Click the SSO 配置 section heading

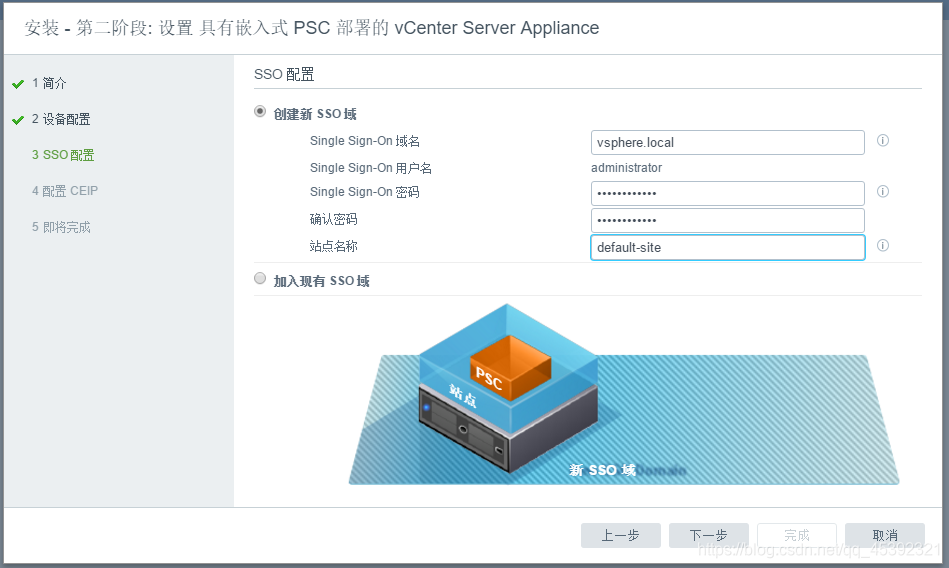(x=284, y=74)
